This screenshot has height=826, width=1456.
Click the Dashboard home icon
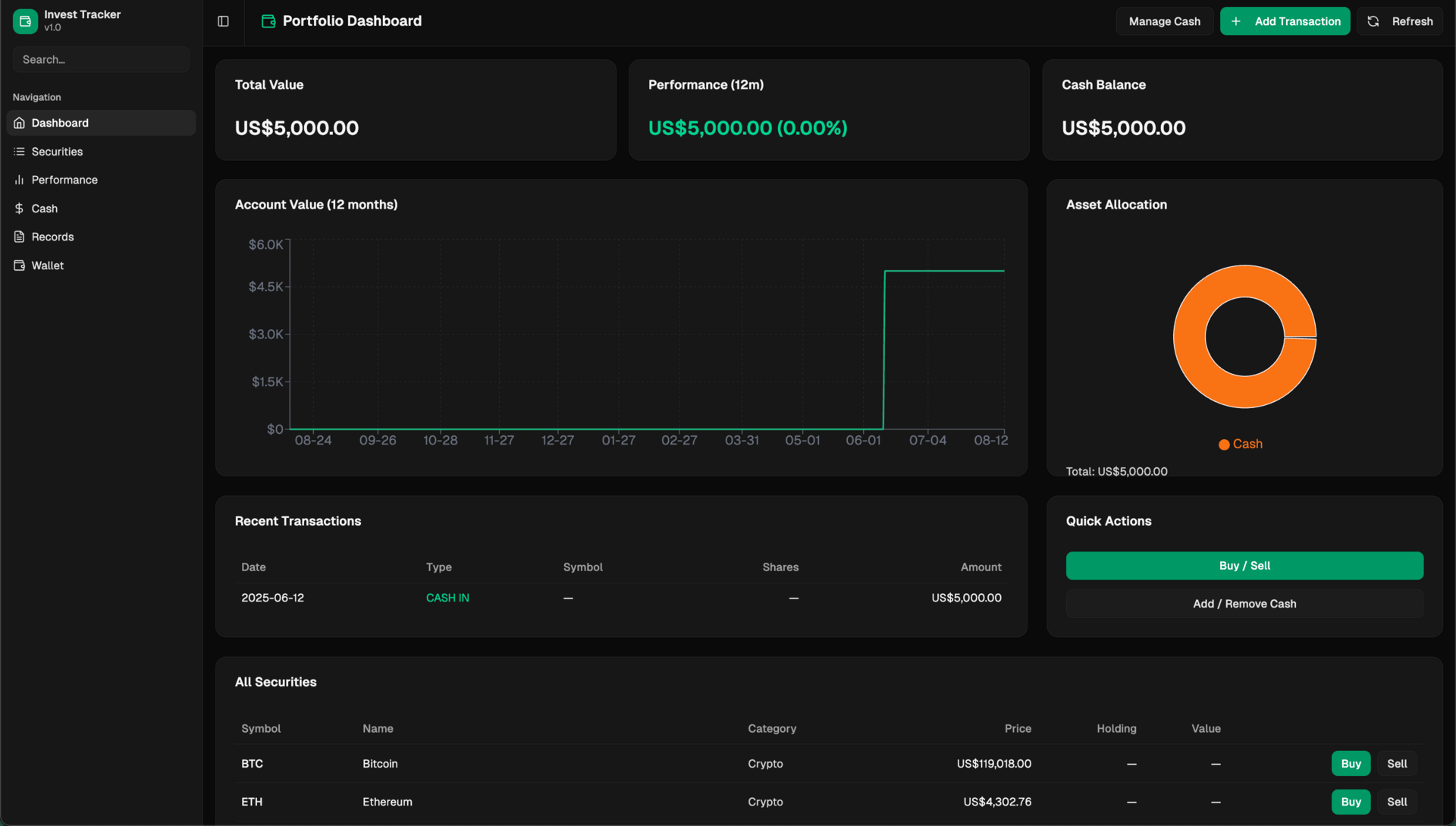coord(20,123)
